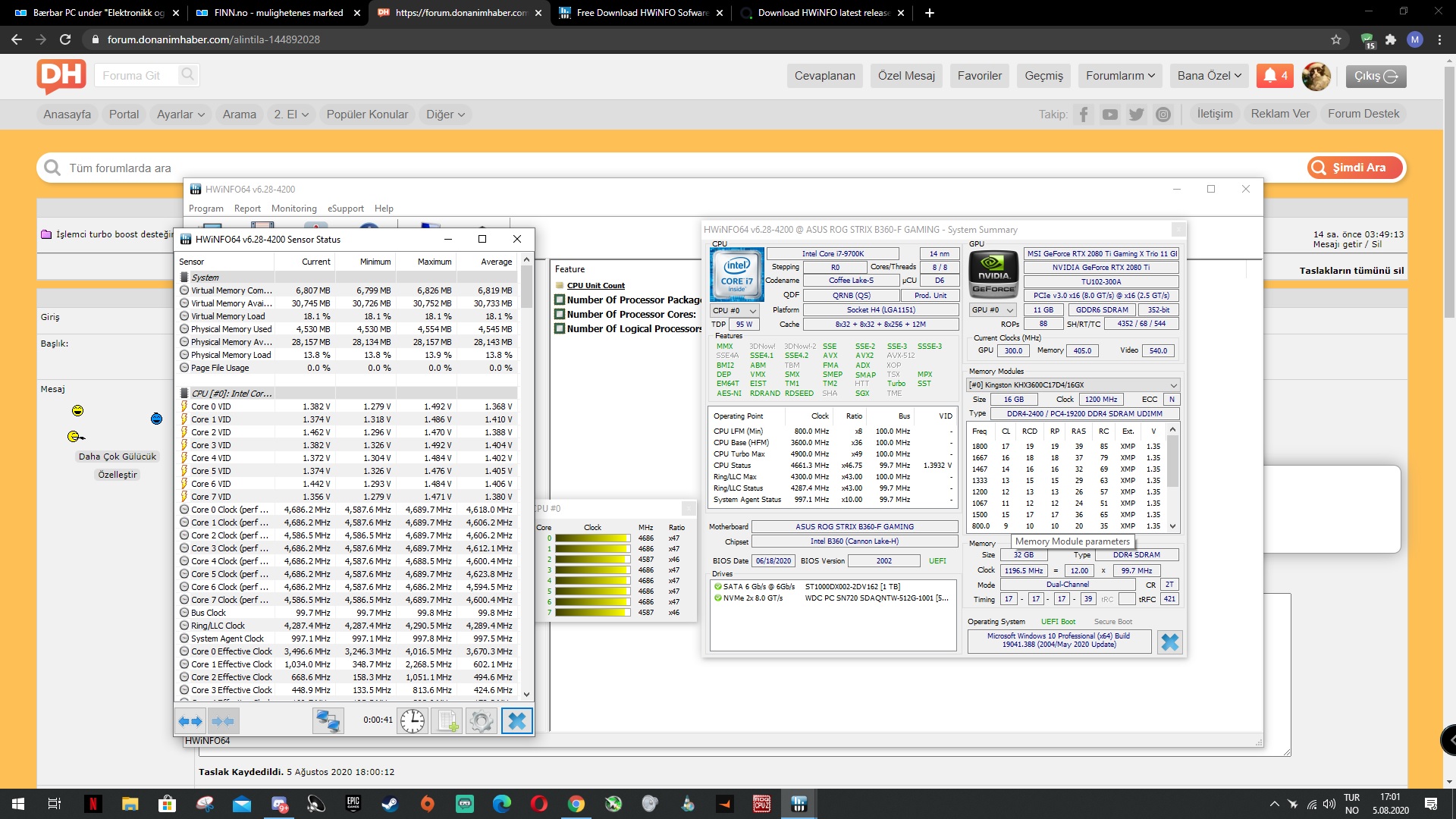Viewport: 1456px width, 819px height.
Task: Toggle Number Of Logical Processors checkbox
Action: (560, 329)
